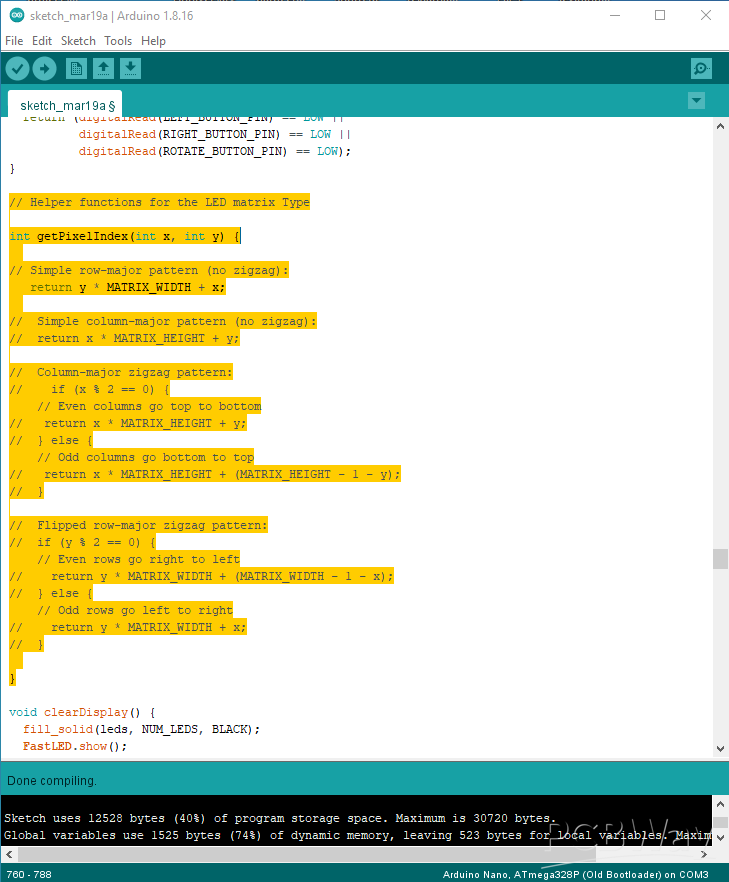
Task: Select the sketch_mar19a tab
Action: [67, 105]
